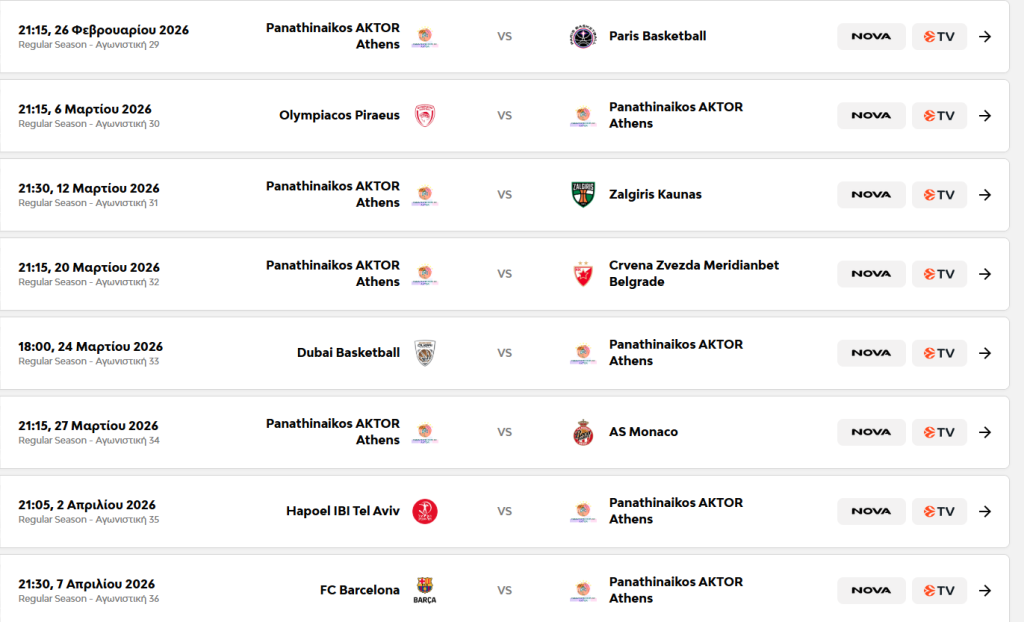
Task: Open arrow for the FC Barcelona match
Action: tap(985, 590)
